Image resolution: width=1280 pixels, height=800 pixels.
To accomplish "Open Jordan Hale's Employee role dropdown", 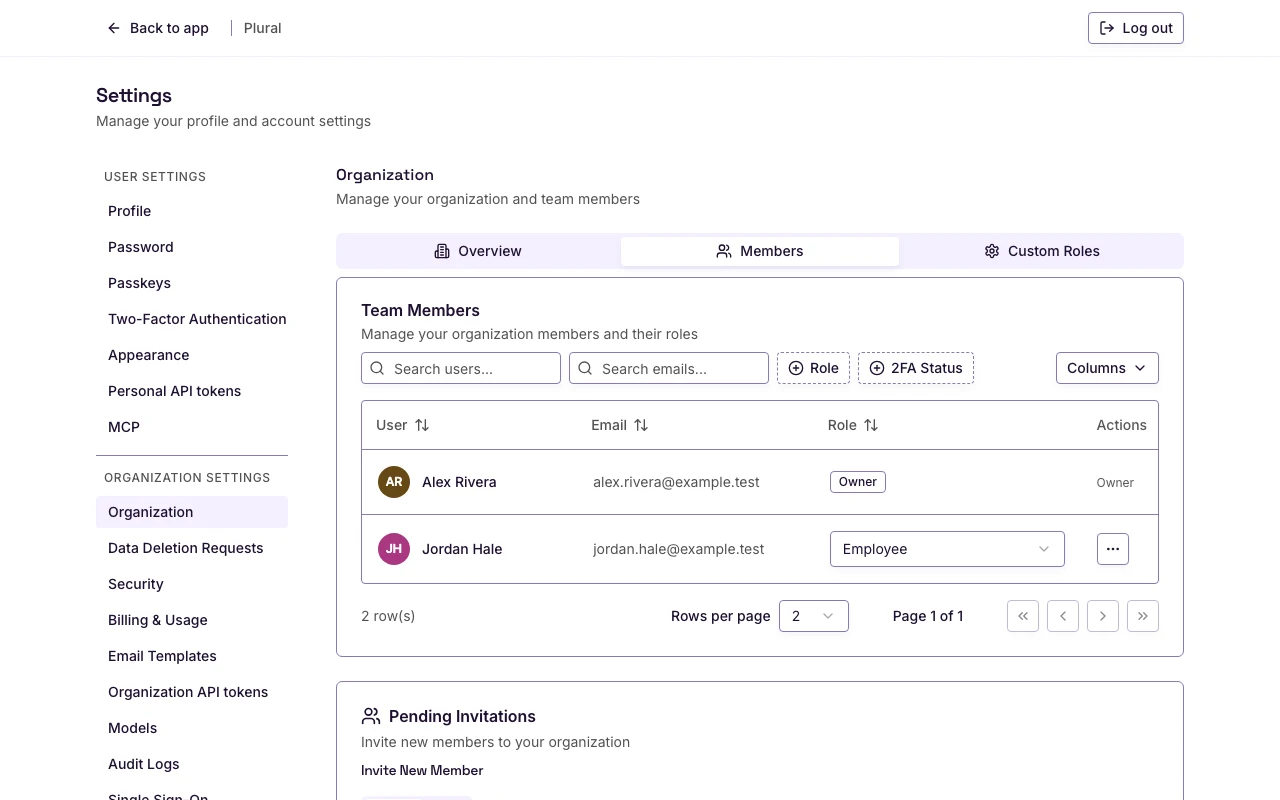I will click(x=947, y=549).
